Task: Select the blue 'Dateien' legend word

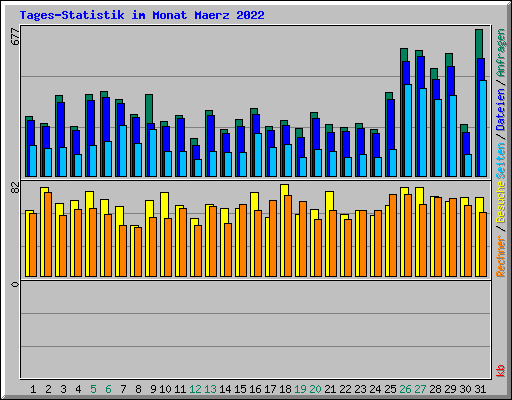Action: coord(501,109)
